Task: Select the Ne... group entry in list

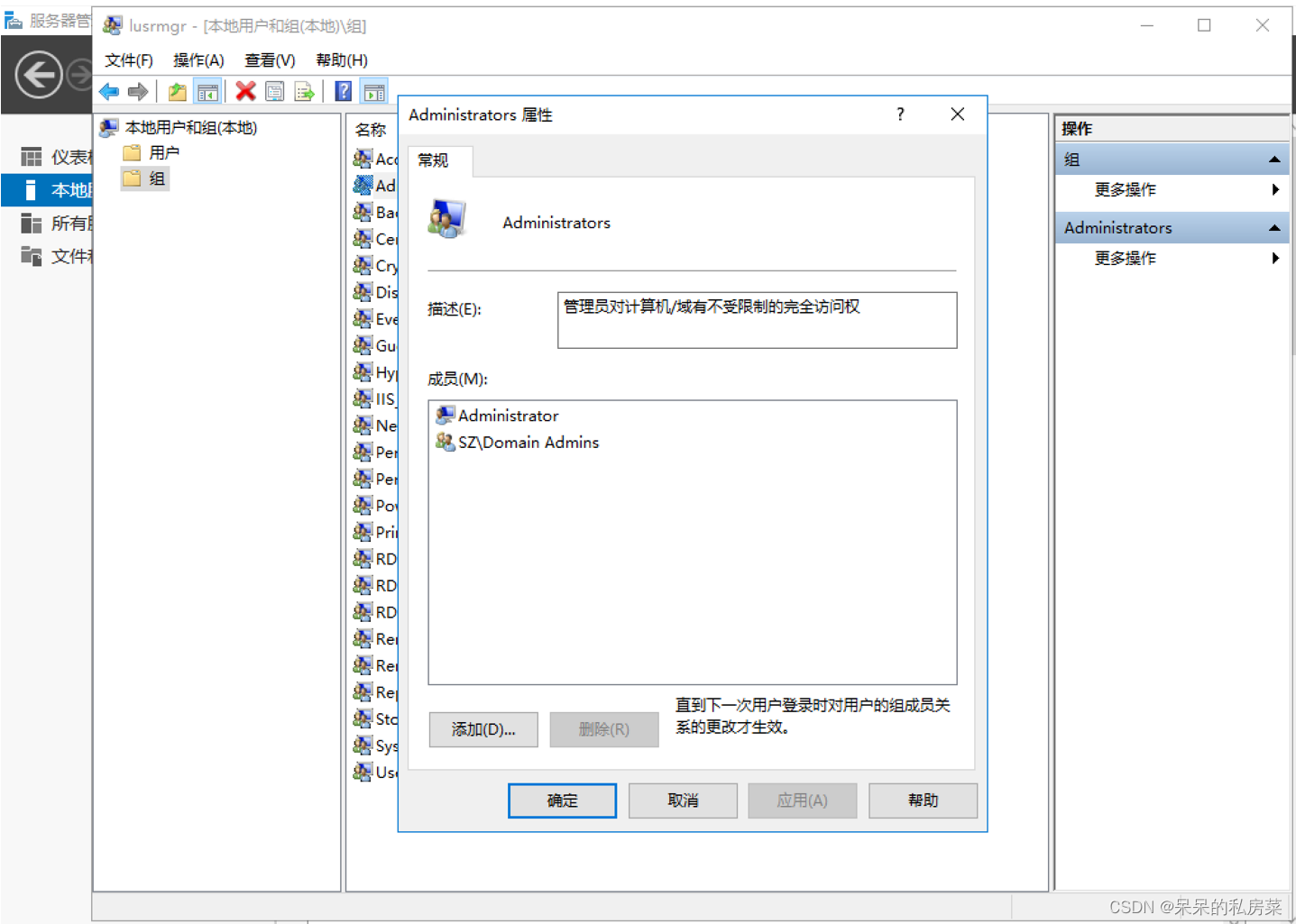Action: (x=375, y=425)
